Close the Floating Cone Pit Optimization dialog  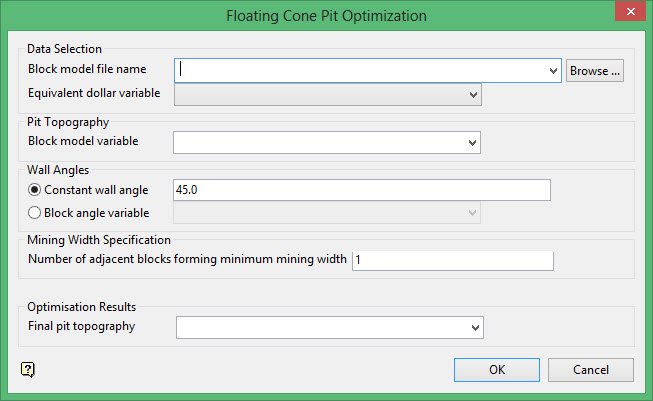coord(626,14)
